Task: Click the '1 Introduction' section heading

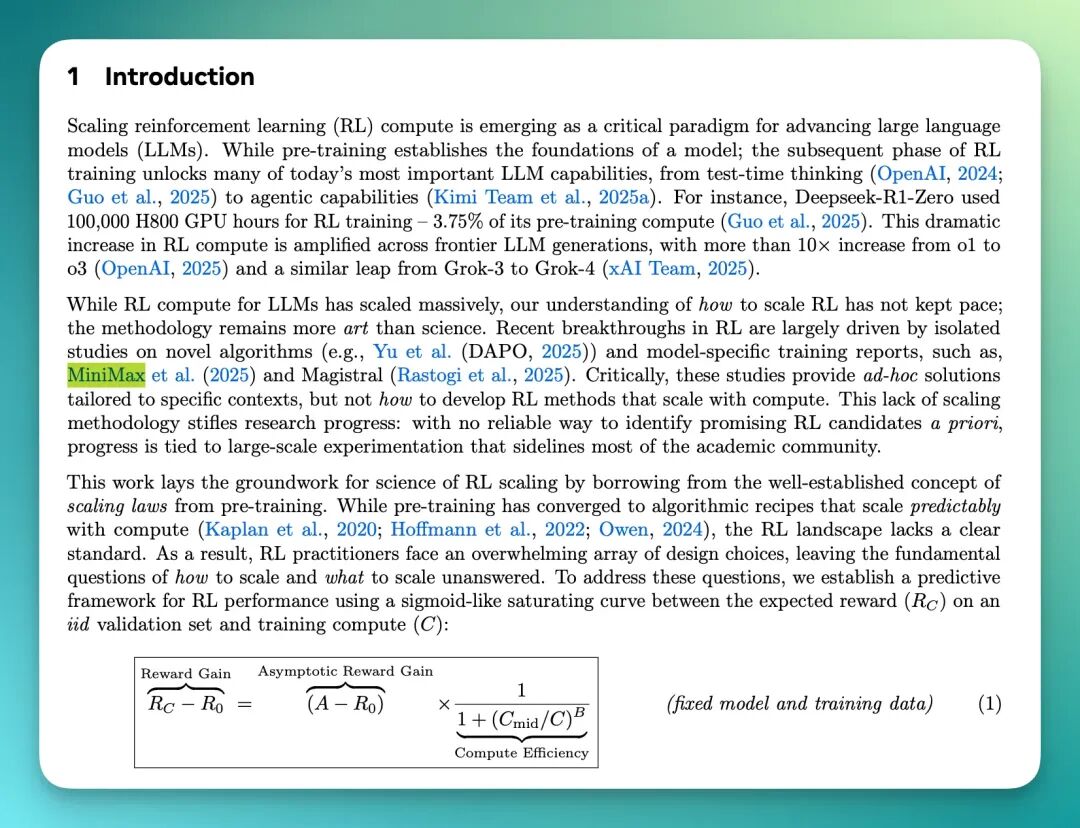Action: [160, 77]
